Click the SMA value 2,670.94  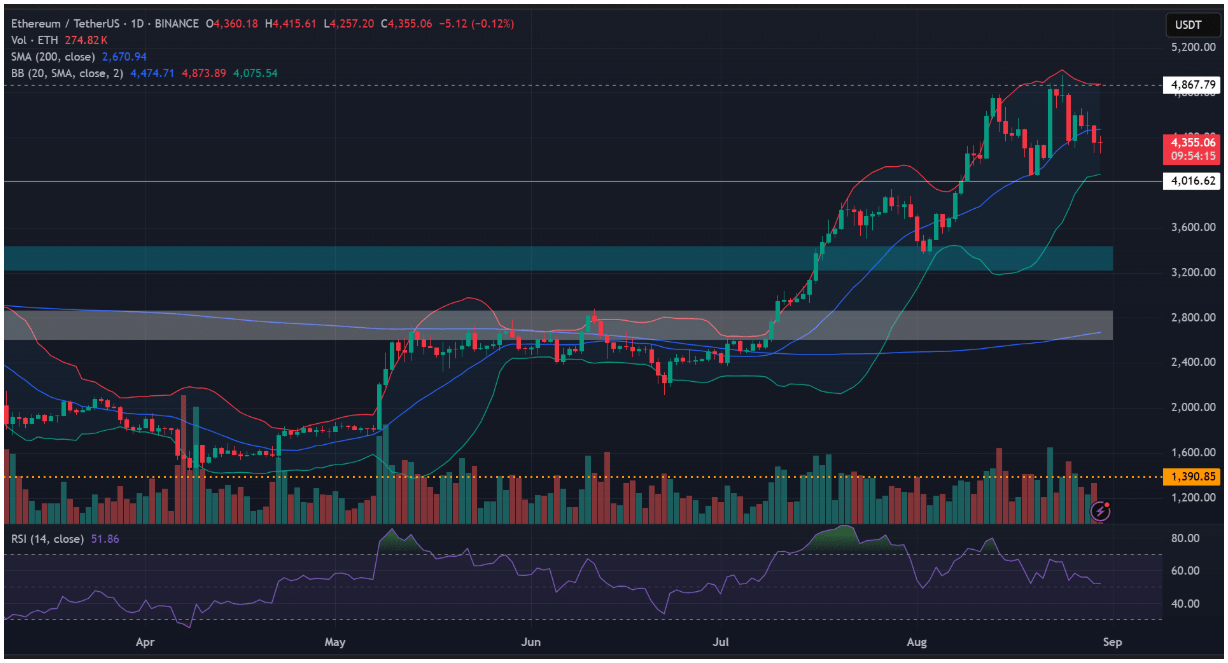click(x=124, y=57)
